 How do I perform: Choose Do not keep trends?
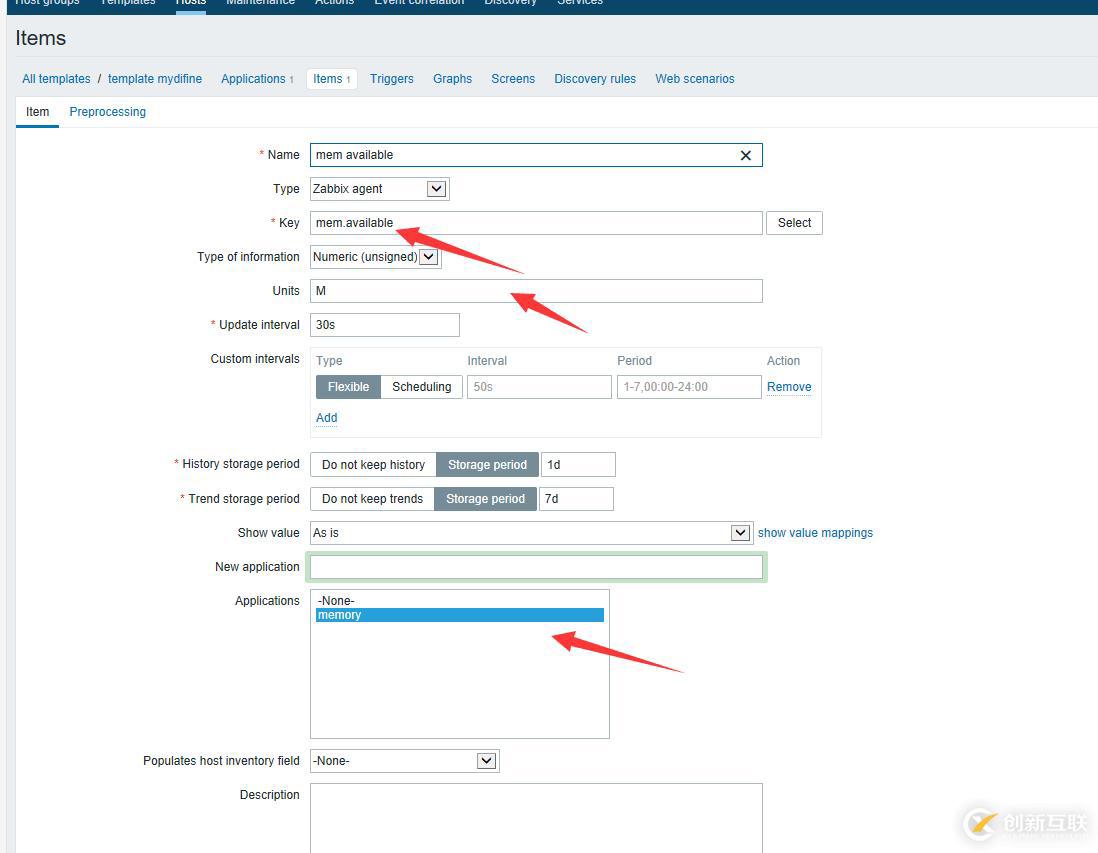372,499
